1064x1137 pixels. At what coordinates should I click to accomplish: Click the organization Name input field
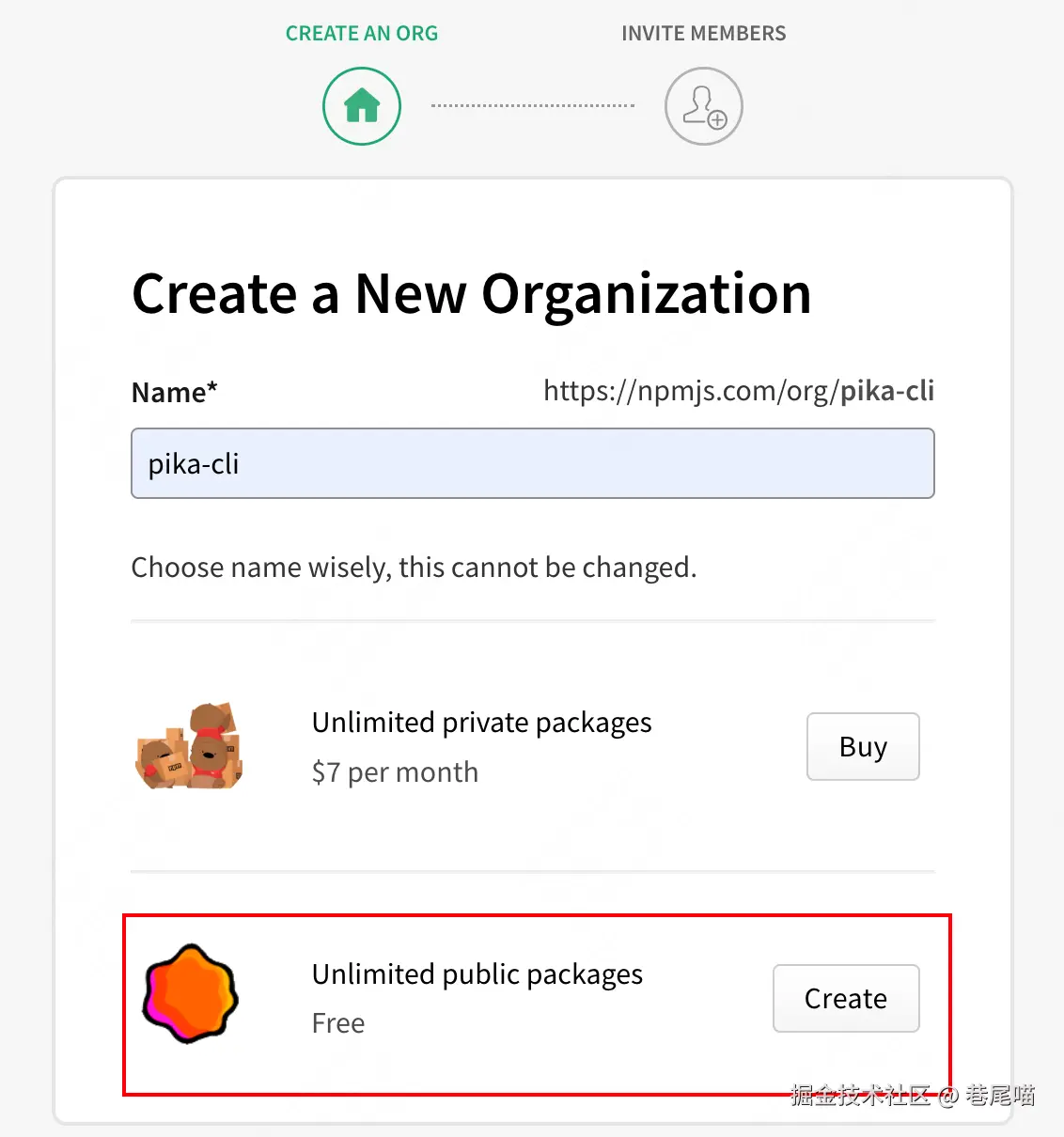pos(533,463)
